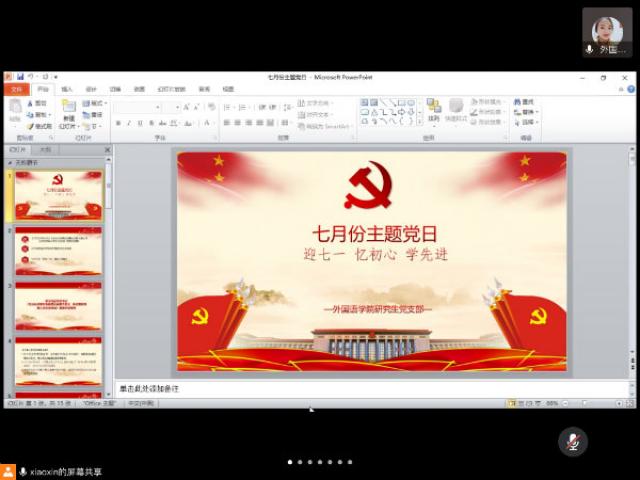Expand the Select (选择) dropdown
The height and width of the screenshot is (480, 640).
[527, 123]
